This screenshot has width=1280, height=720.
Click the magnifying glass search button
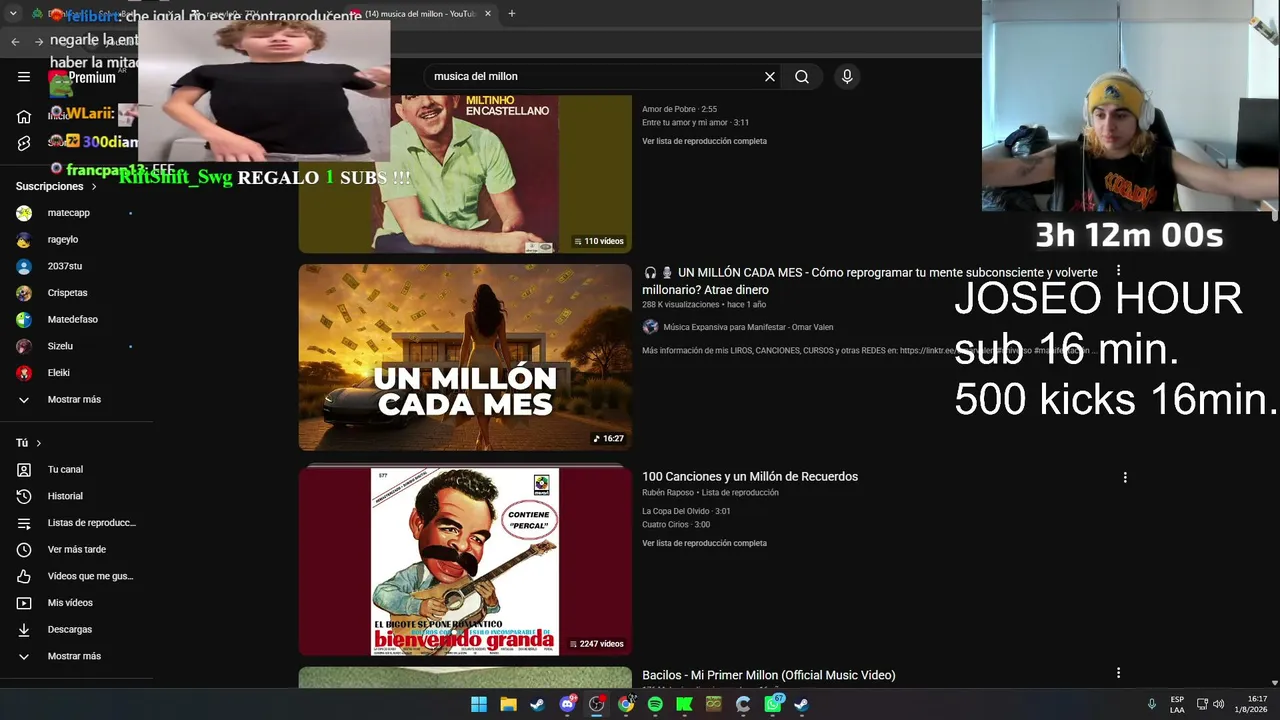coord(802,77)
